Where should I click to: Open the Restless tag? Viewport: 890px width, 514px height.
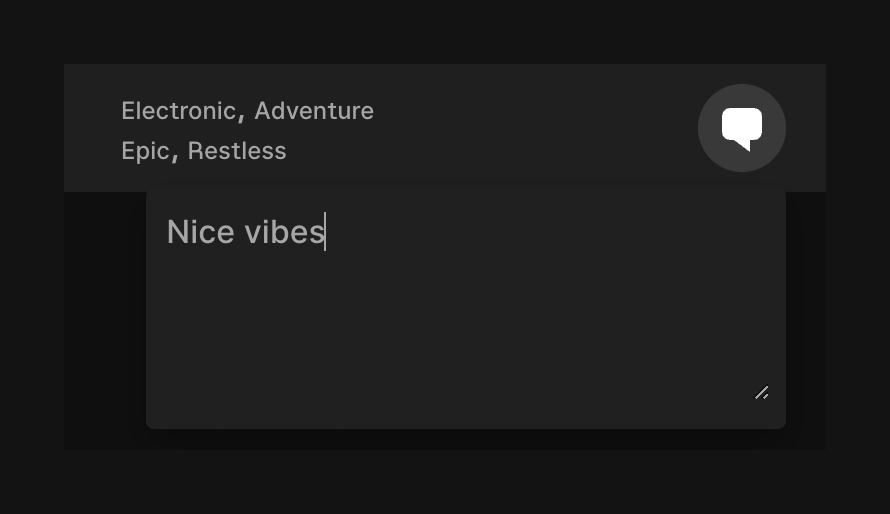point(237,151)
